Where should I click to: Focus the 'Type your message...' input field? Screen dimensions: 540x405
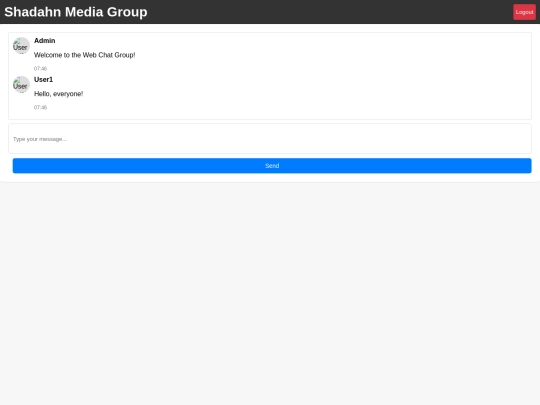click(x=270, y=139)
